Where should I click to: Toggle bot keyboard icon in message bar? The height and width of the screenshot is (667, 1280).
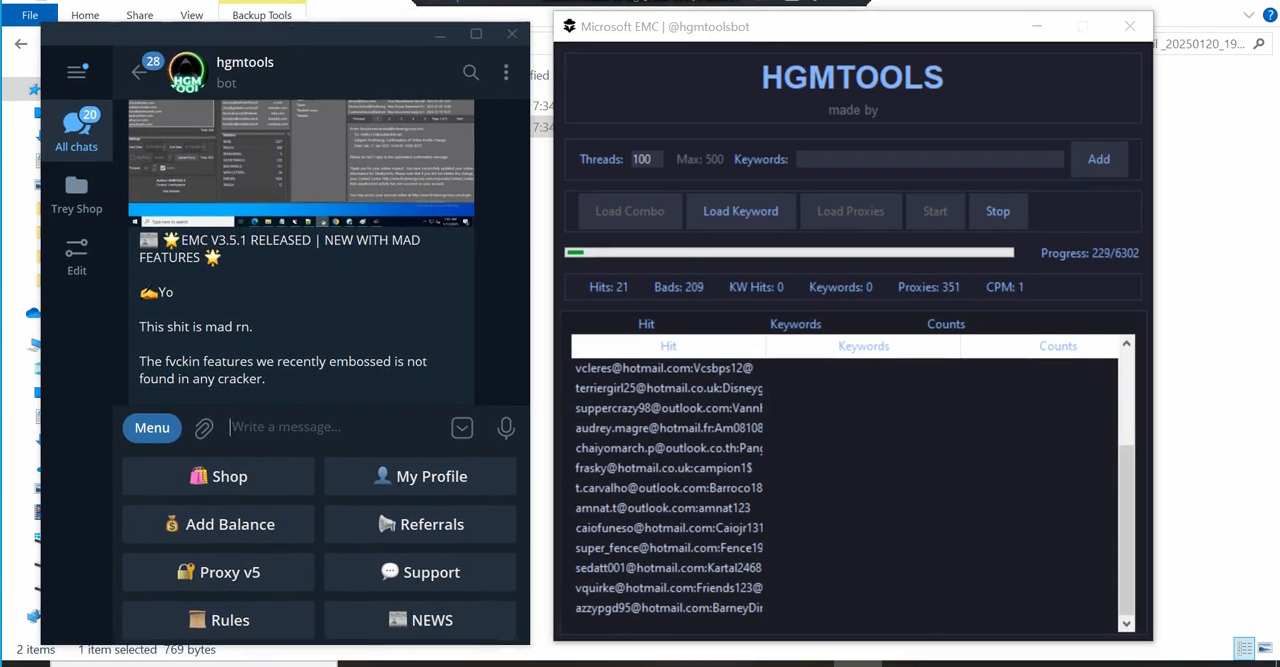point(462,428)
